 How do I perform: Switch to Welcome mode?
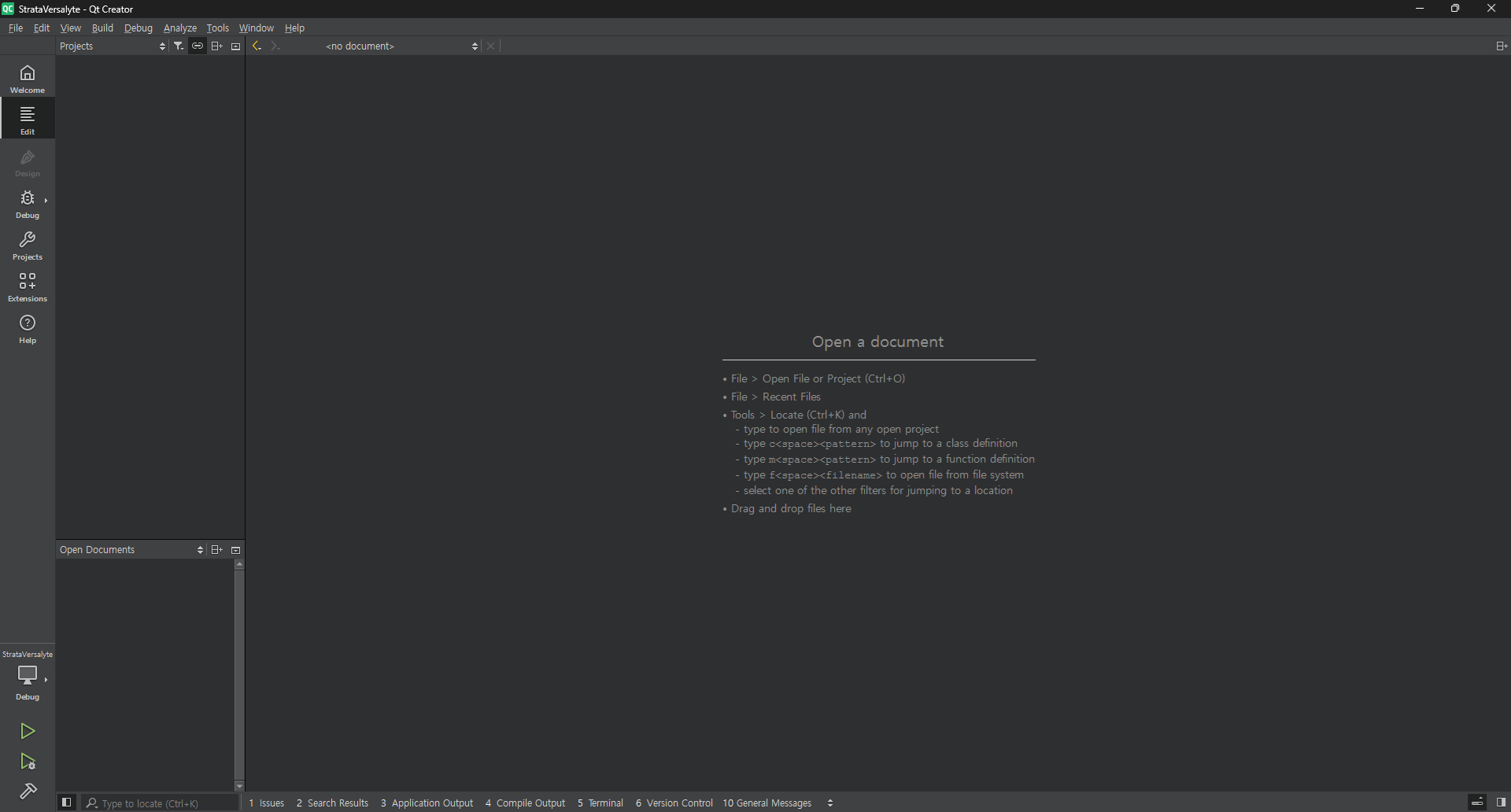[x=28, y=79]
